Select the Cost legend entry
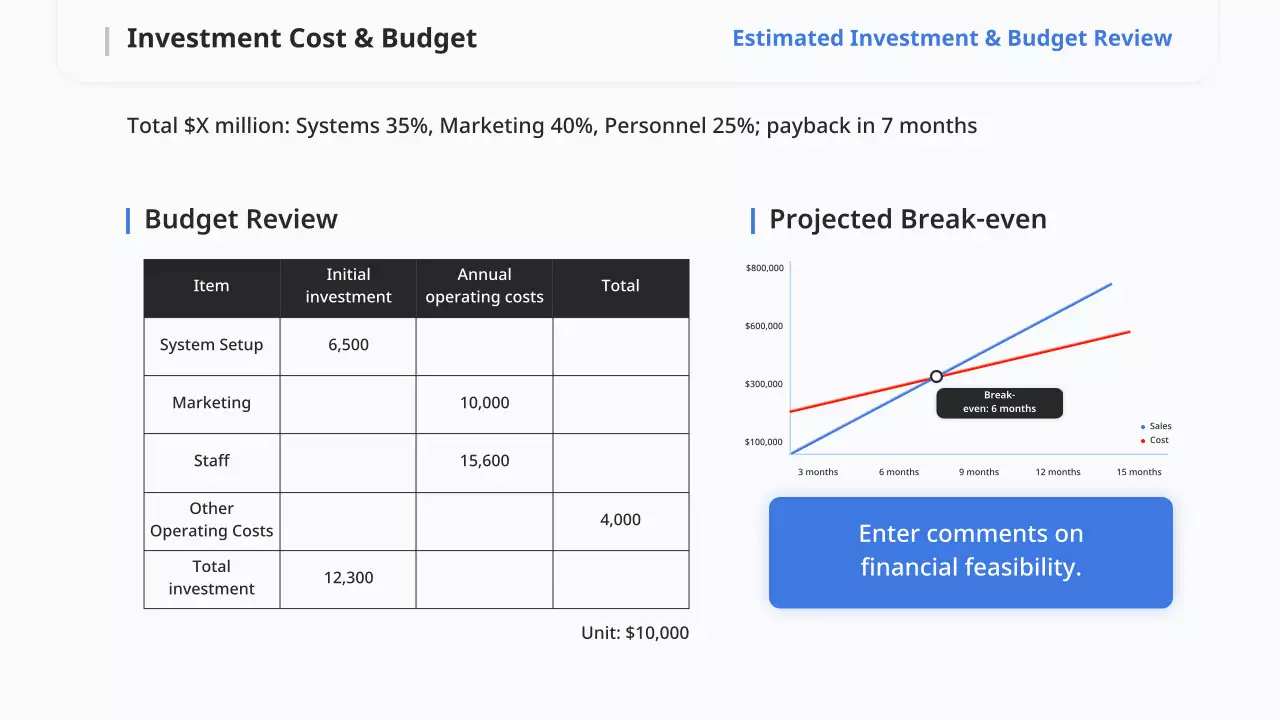 [1157, 440]
